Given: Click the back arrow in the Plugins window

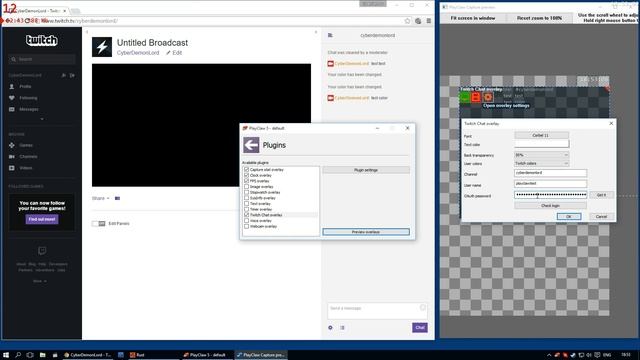Looking at the screenshot, I should (251, 145).
